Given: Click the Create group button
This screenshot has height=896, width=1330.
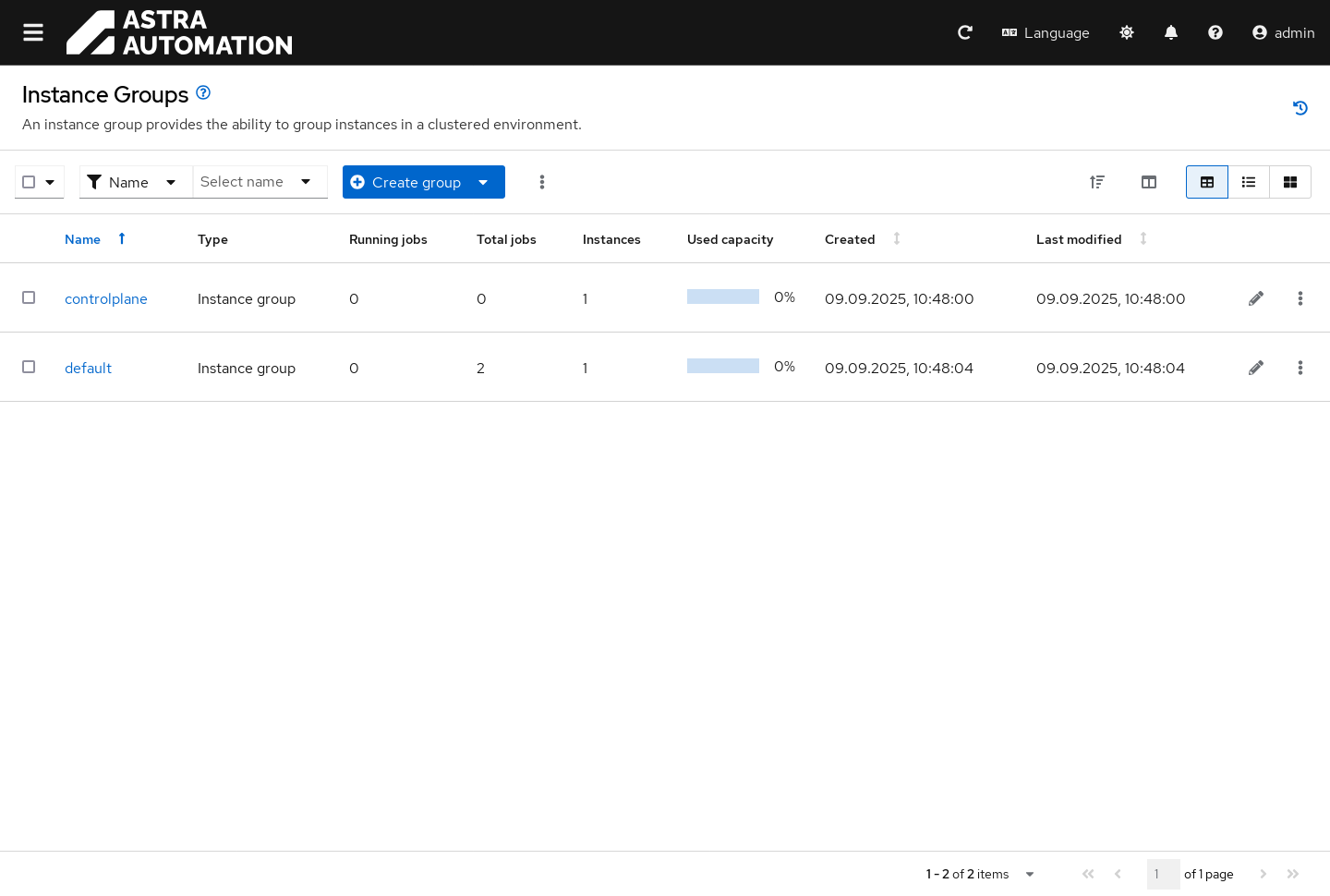Looking at the screenshot, I should coord(406,182).
